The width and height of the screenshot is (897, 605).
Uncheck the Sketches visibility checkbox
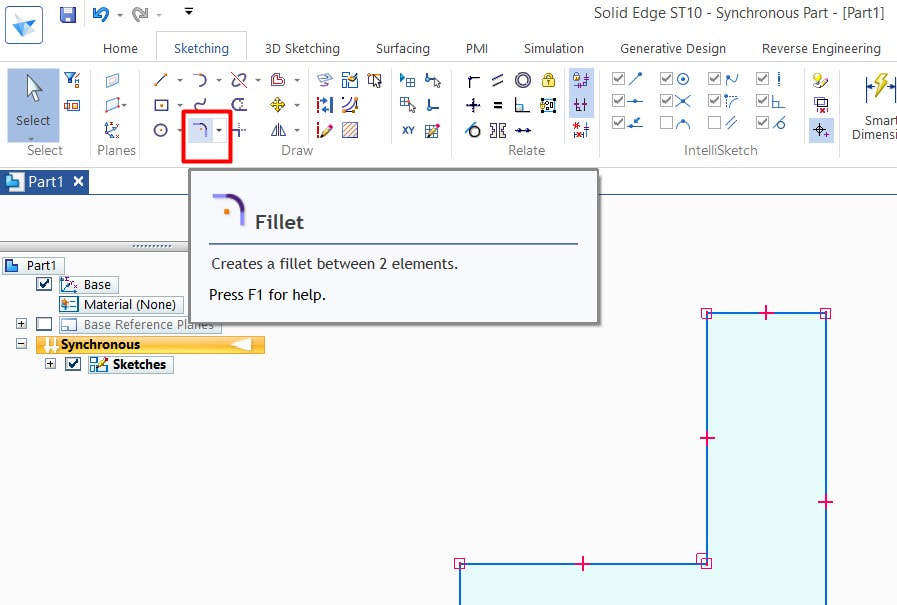click(73, 364)
